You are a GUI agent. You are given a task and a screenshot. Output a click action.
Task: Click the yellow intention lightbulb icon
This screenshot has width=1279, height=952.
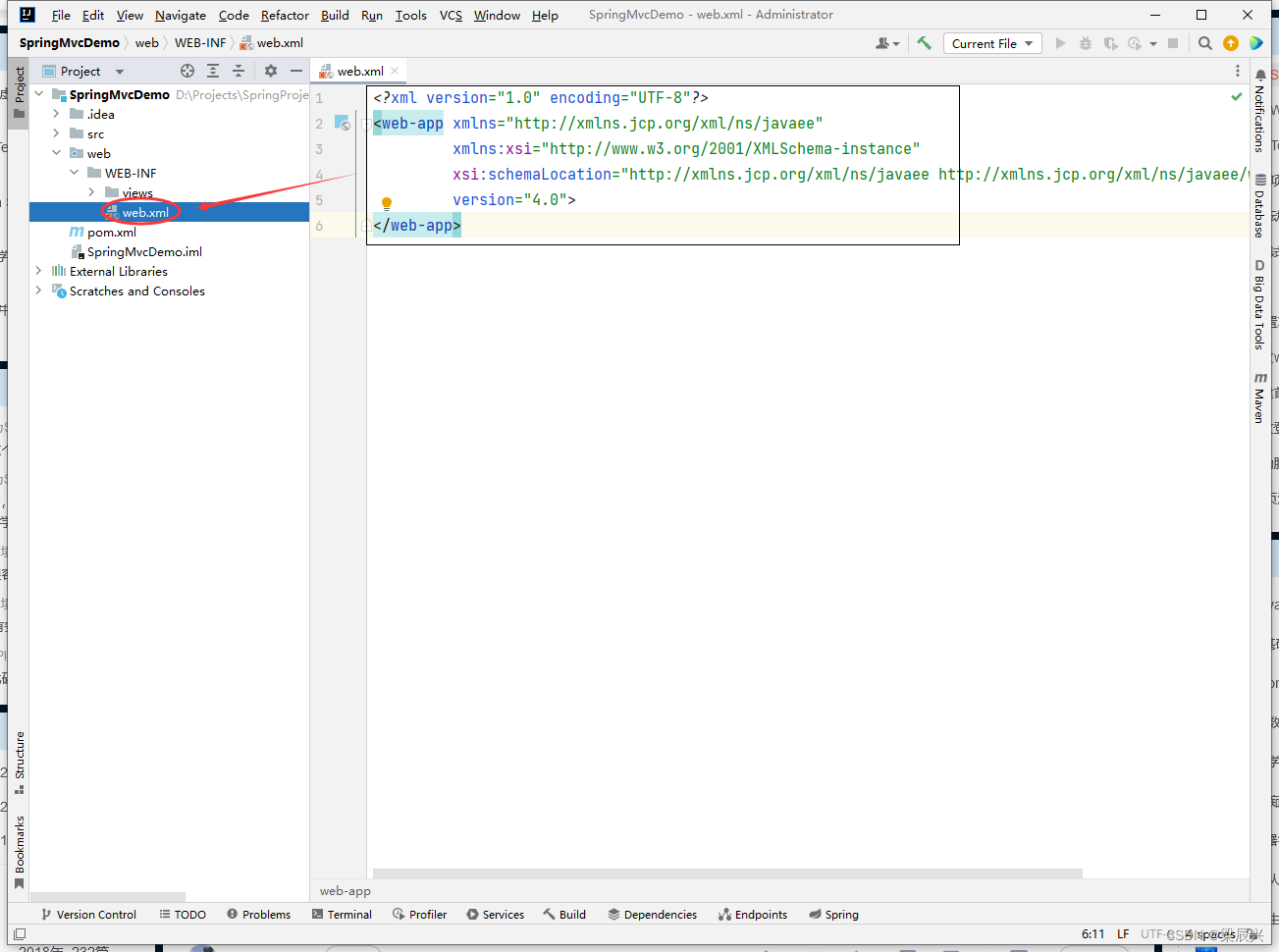tap(387, 204)
